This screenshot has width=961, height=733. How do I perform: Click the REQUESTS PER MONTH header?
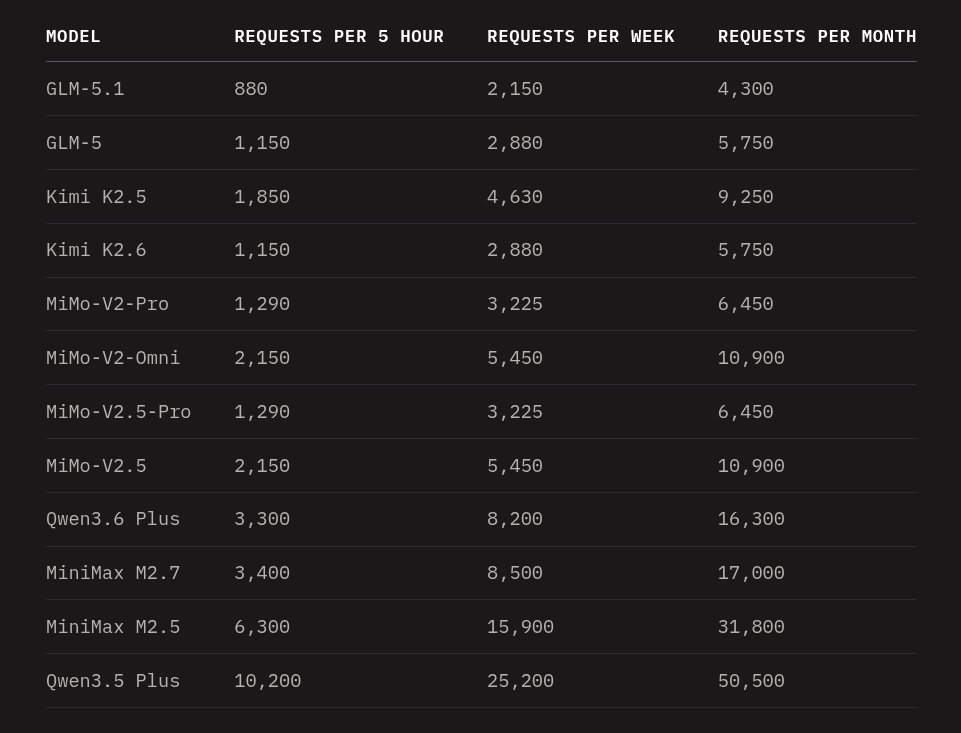(x=817, y=37)
